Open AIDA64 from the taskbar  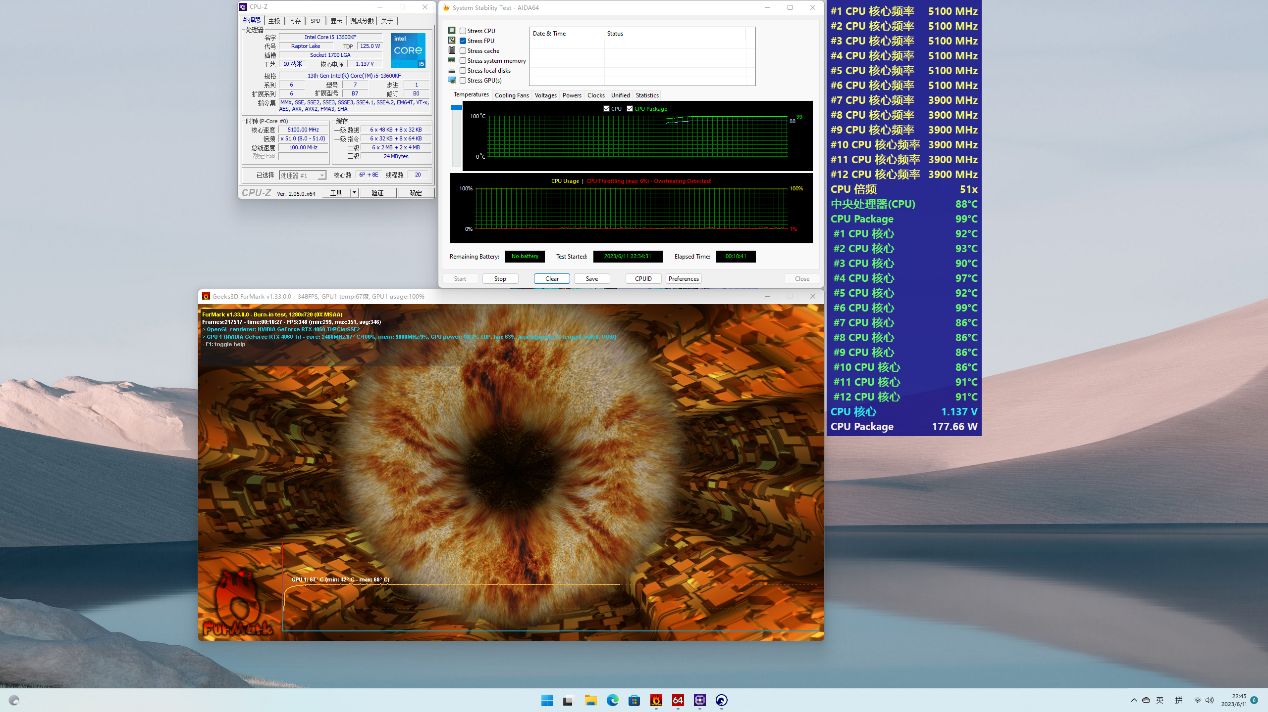[678, 700]
